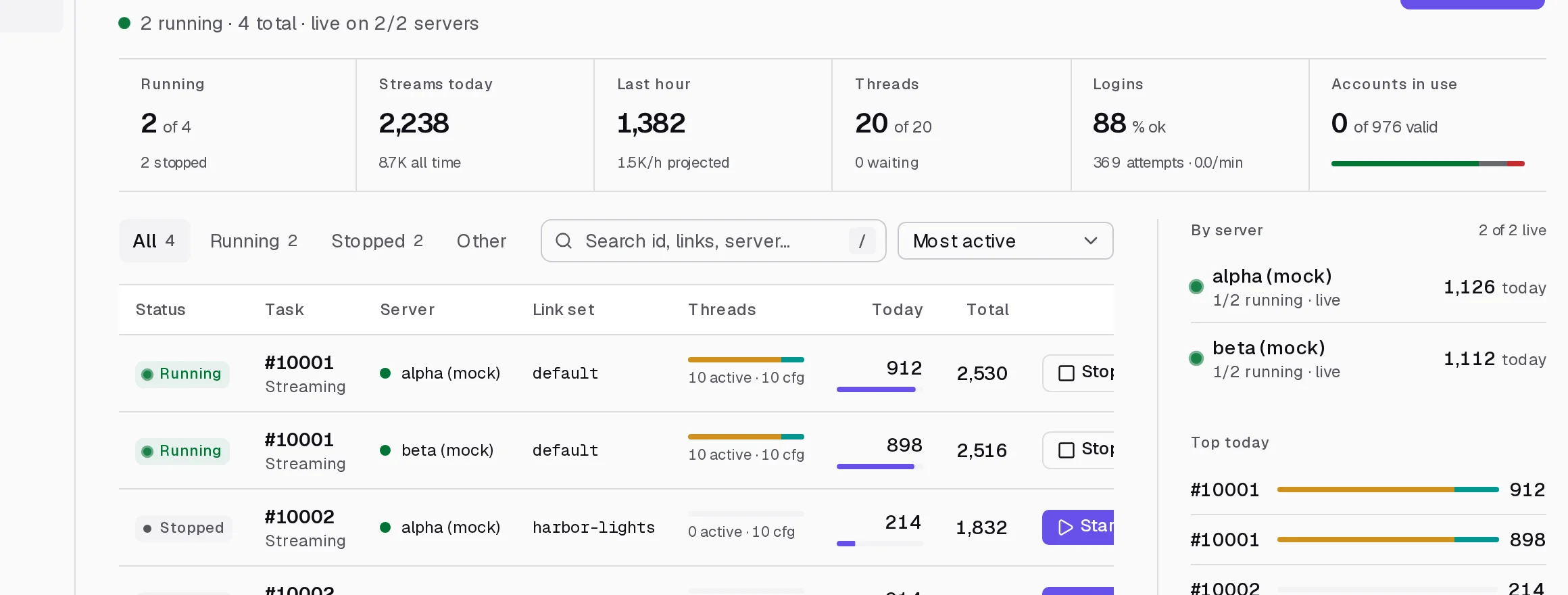This screenshot has width=1568, height=595.
Task: Click the Logins 88 % ok card
Action: tap(1190, 125)
